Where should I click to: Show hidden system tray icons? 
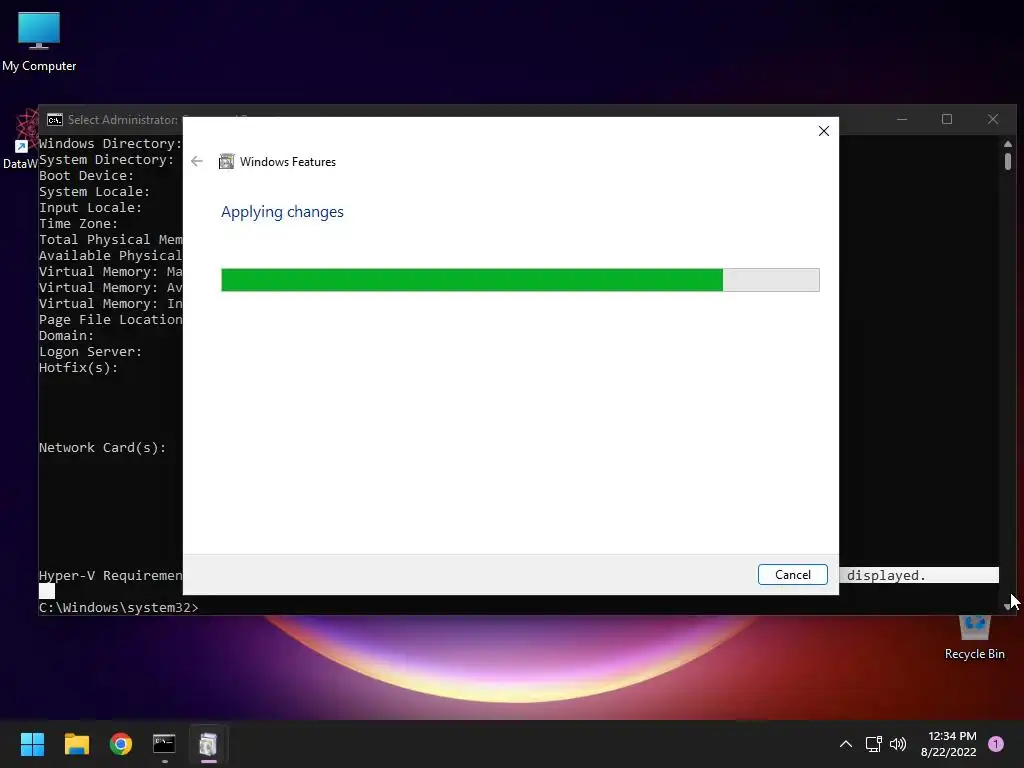(x=845, y=744)
